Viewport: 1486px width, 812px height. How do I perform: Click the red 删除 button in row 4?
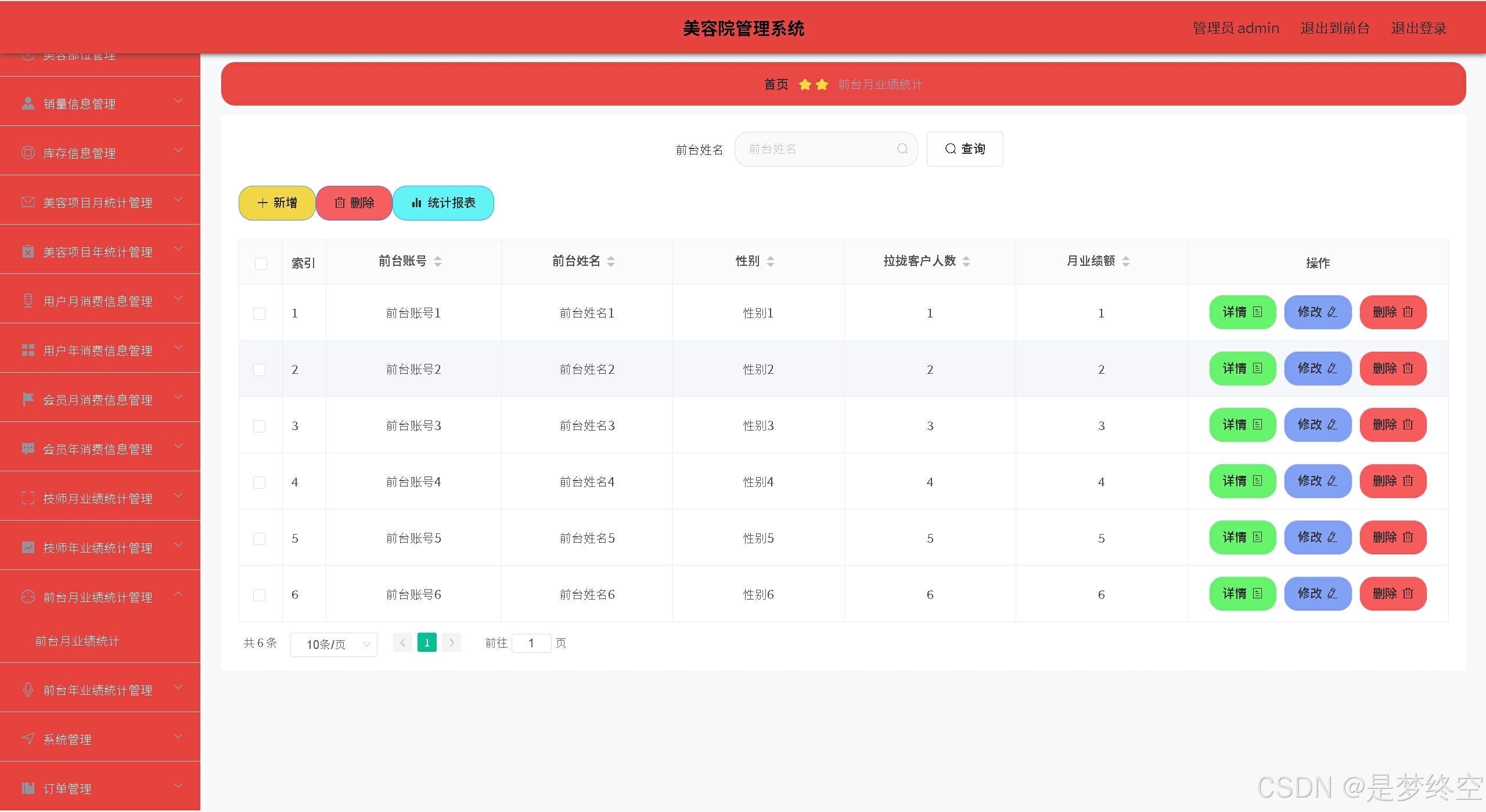click(1393, 481)
